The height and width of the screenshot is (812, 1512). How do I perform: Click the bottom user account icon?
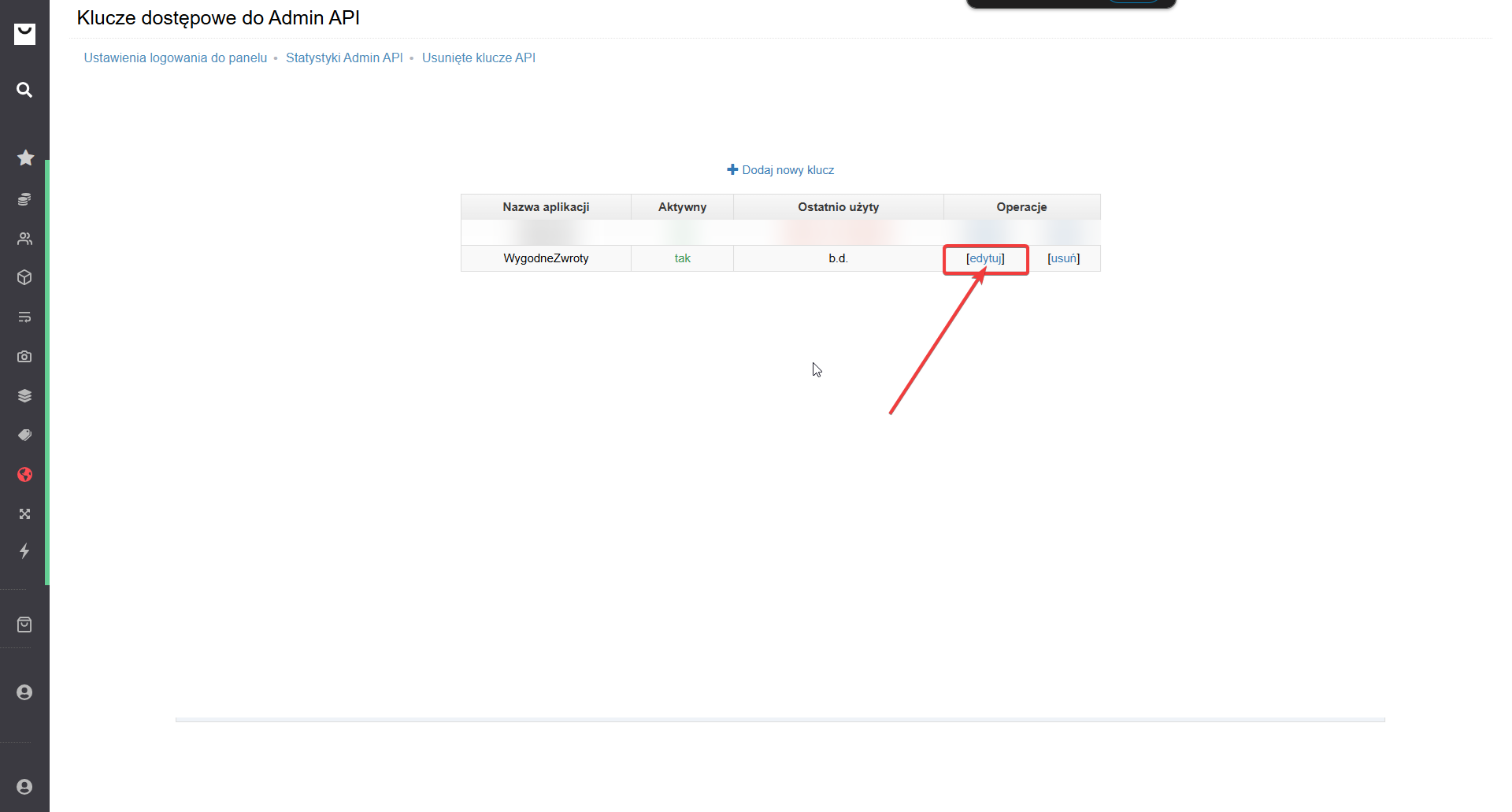click(x=24, y=787)
